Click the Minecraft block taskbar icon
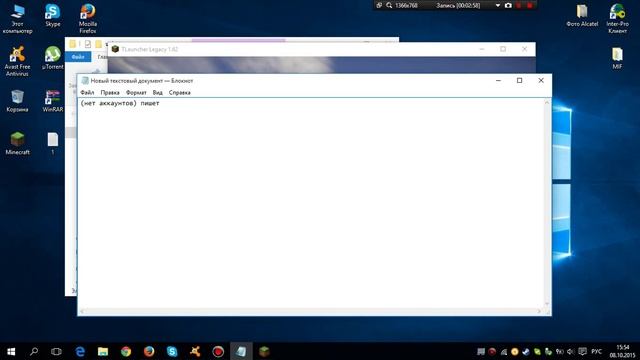The image size is (640, 360). point(264,351)
